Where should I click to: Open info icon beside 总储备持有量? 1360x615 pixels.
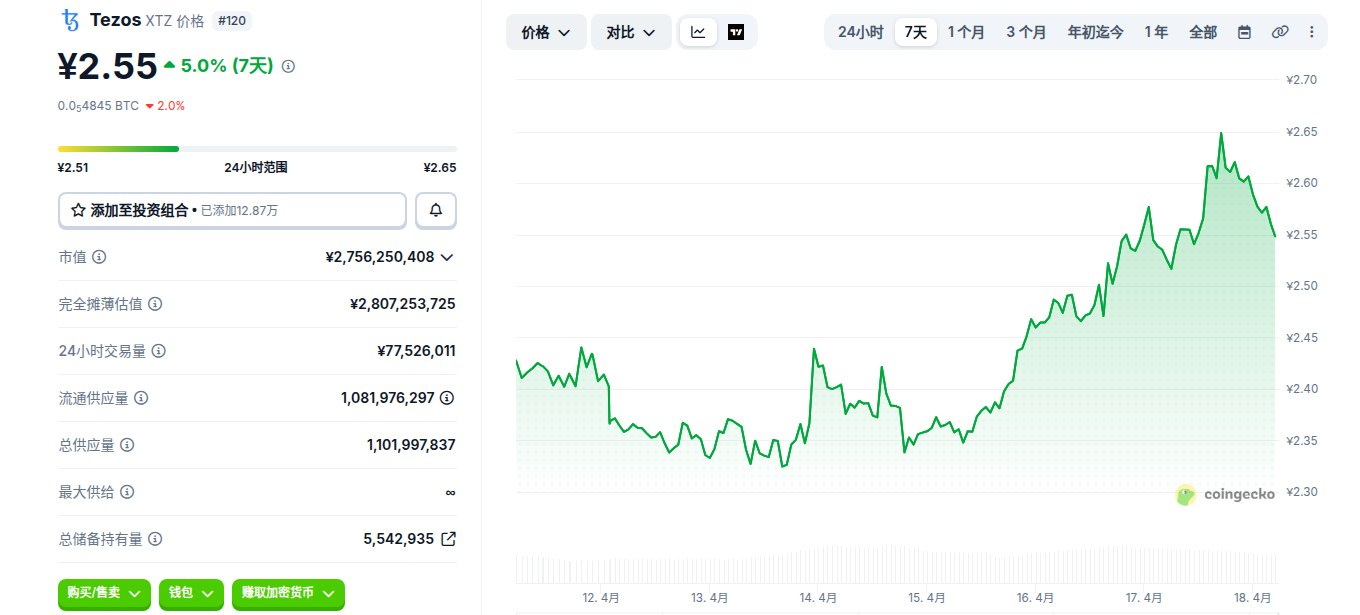(x=155, y=539)
